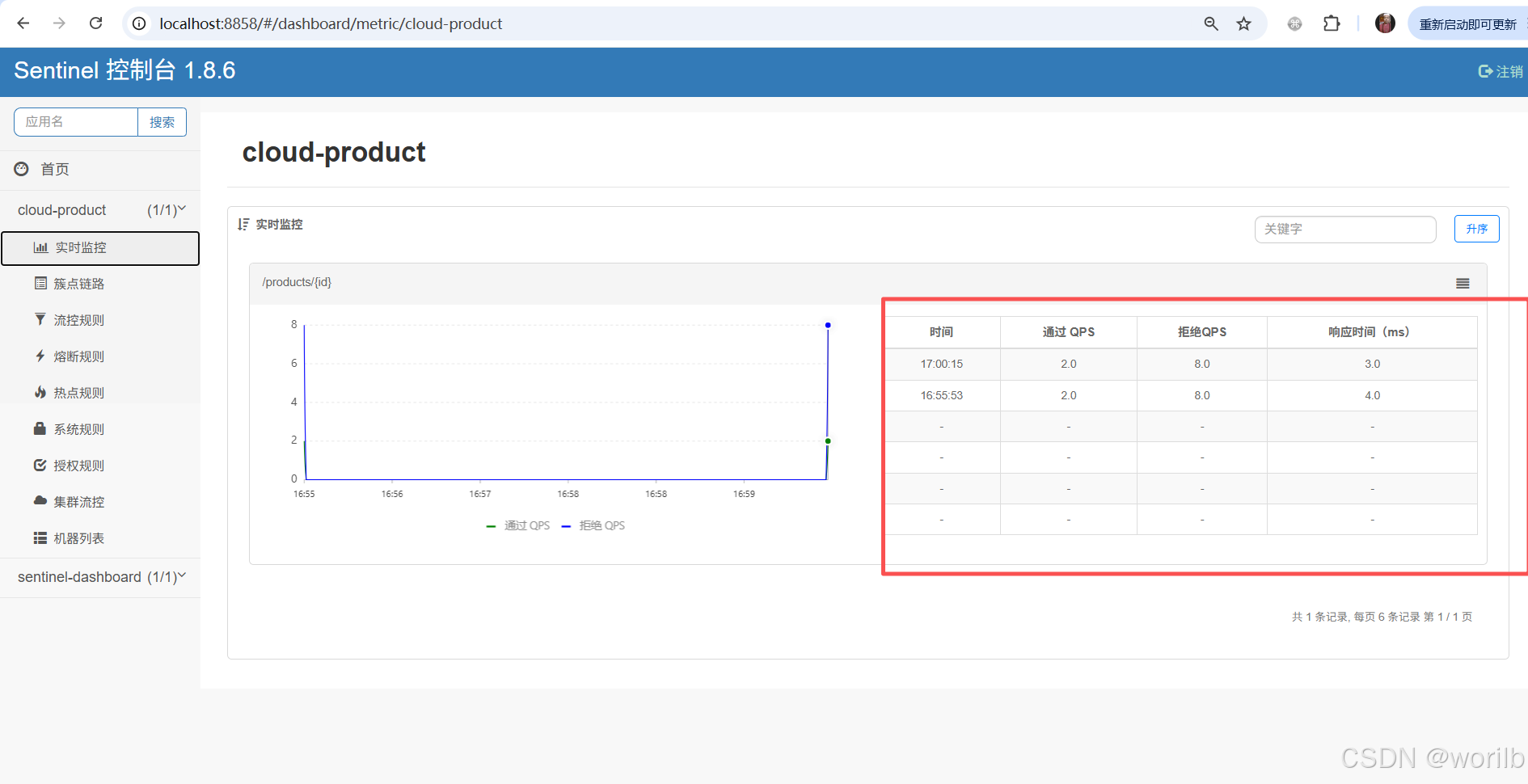Image resolution: width=1528 pixels, height=784 pixels.
Task: Click the sort icon beside 实时监控 heading
Action: 243,224
